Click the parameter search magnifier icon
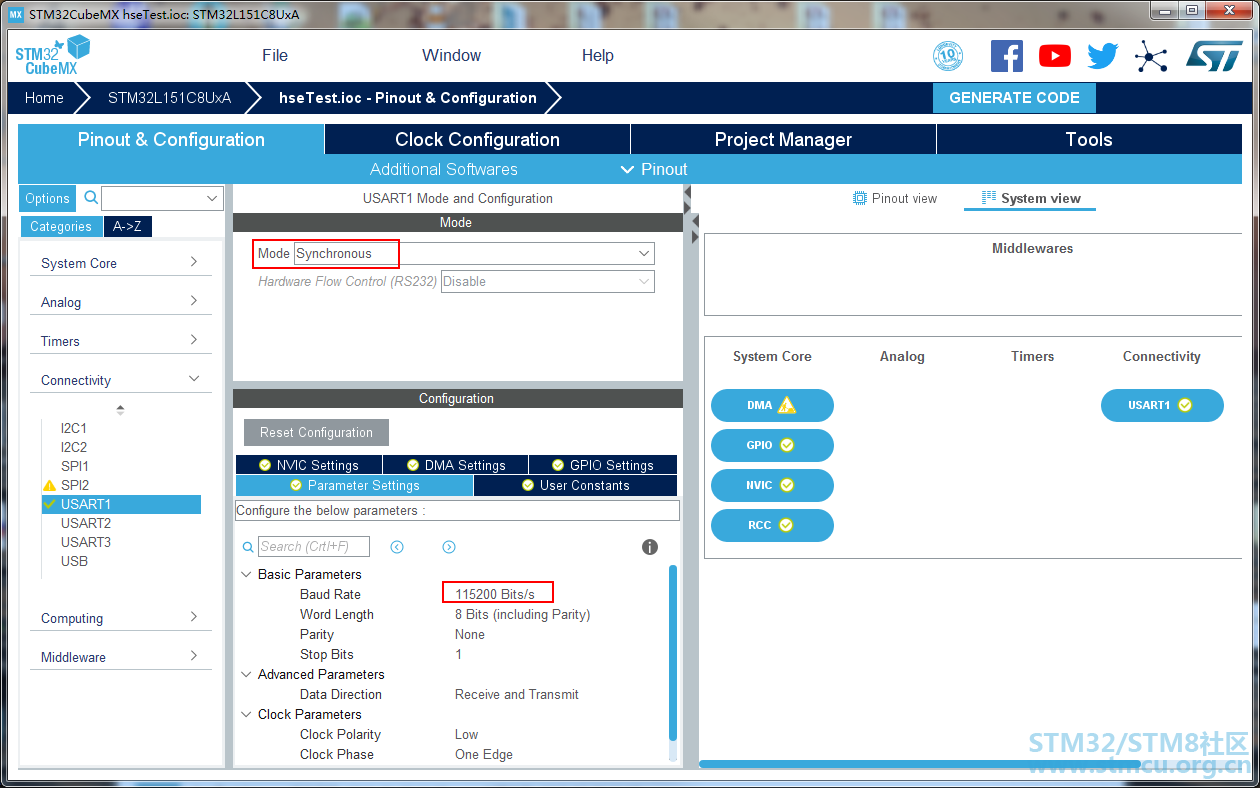This screenshot has width=1260, height=788. pyautogui.click(x=248, y=547)
